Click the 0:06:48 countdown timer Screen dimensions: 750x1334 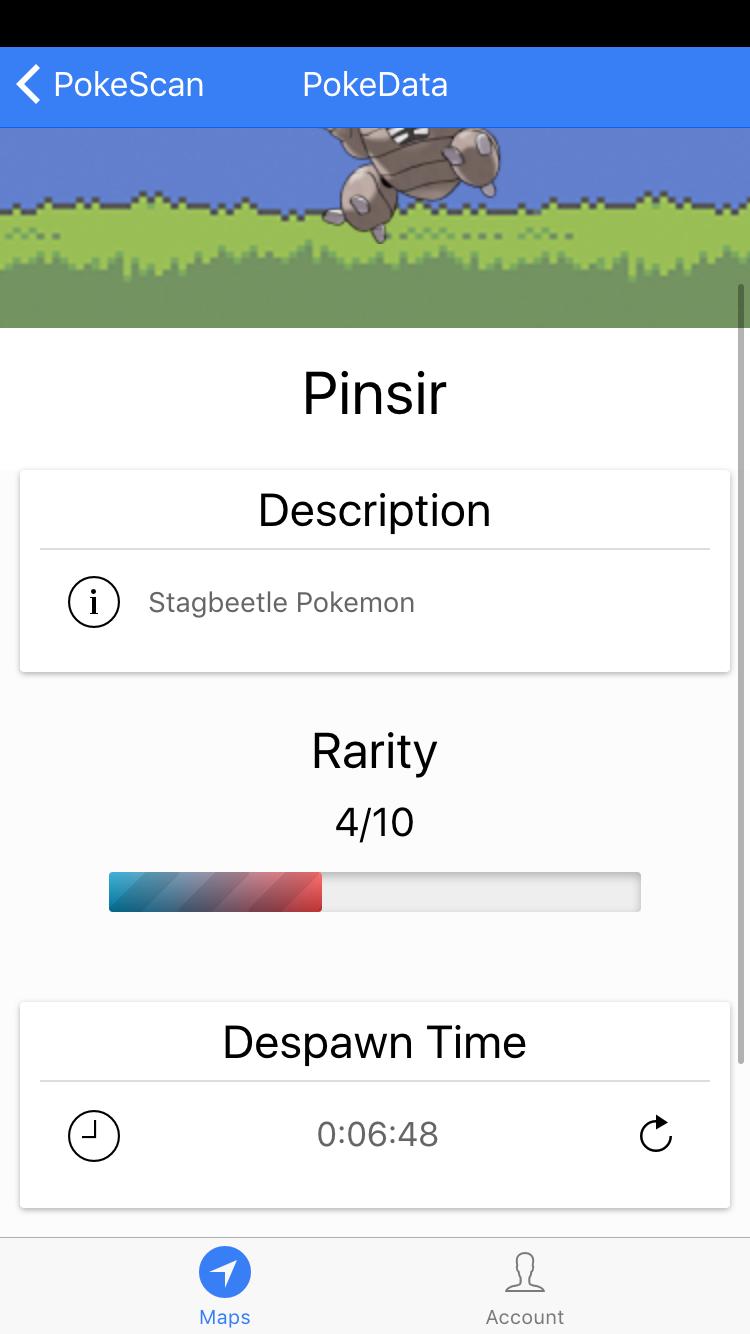[377, 1134]
